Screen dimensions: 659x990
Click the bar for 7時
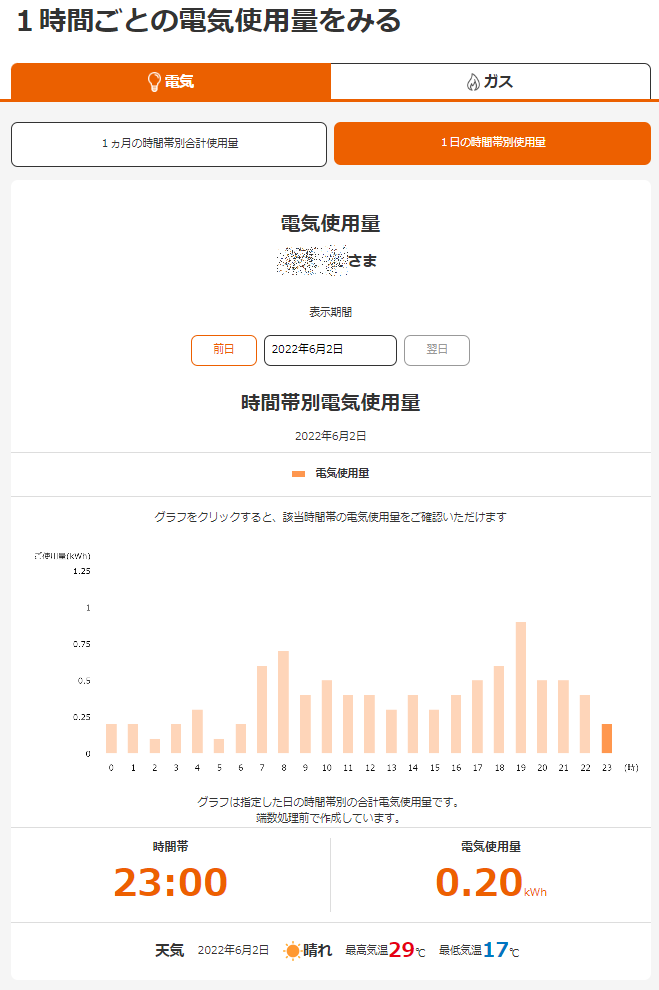[x=262, y=710]
